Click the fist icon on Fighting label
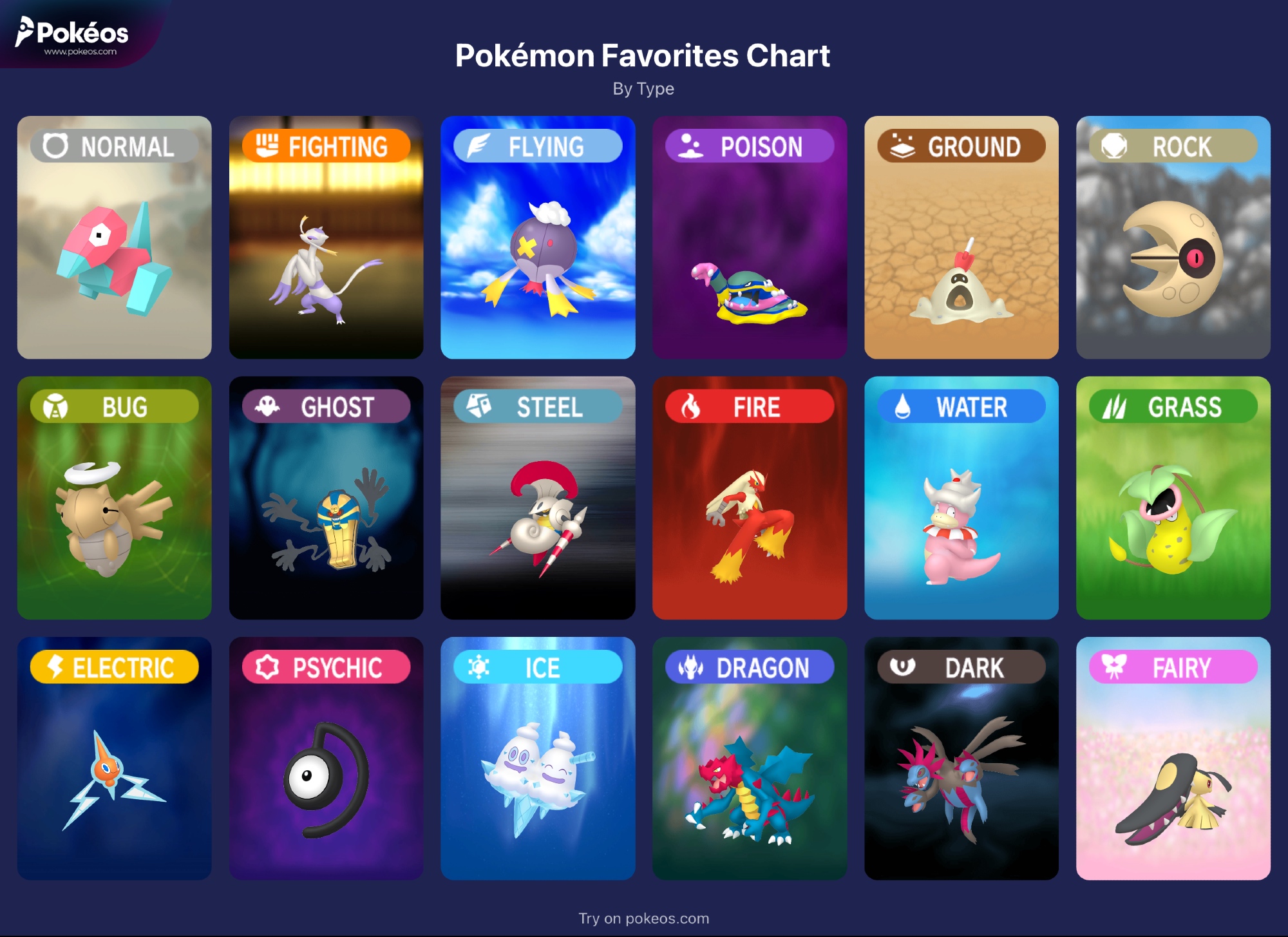This screenshot has width=1288, height=937. 267,146
